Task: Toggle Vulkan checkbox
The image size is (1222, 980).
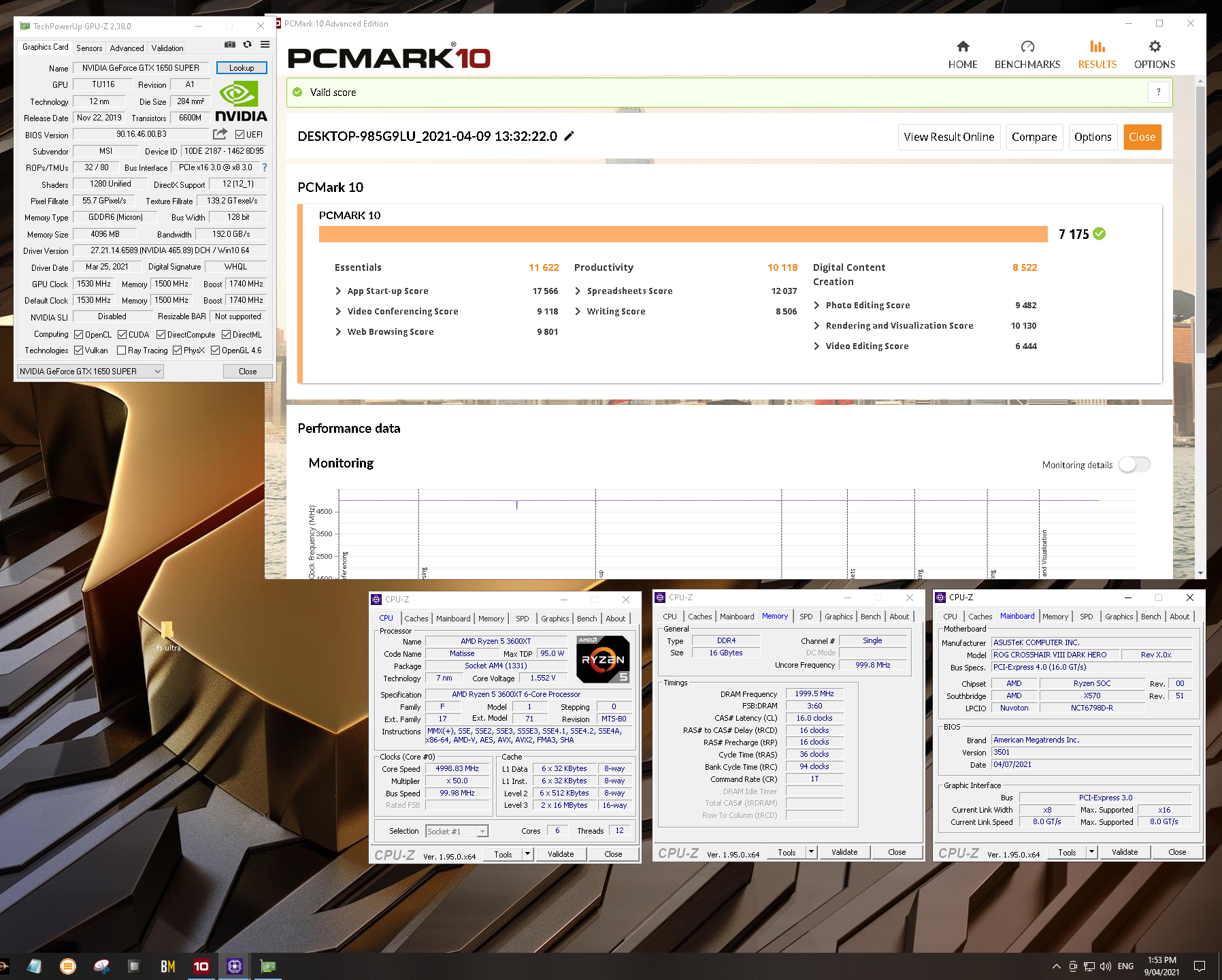Action: click(79, 350)
